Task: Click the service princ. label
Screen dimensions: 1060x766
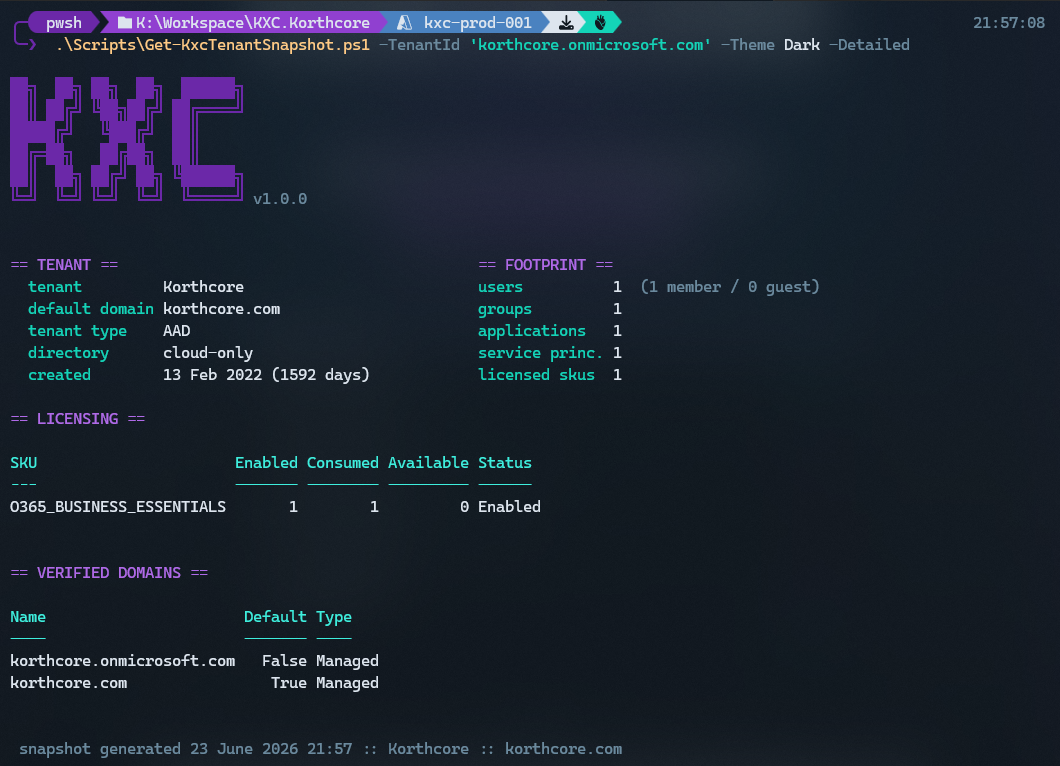Action: tap(540, 353)
